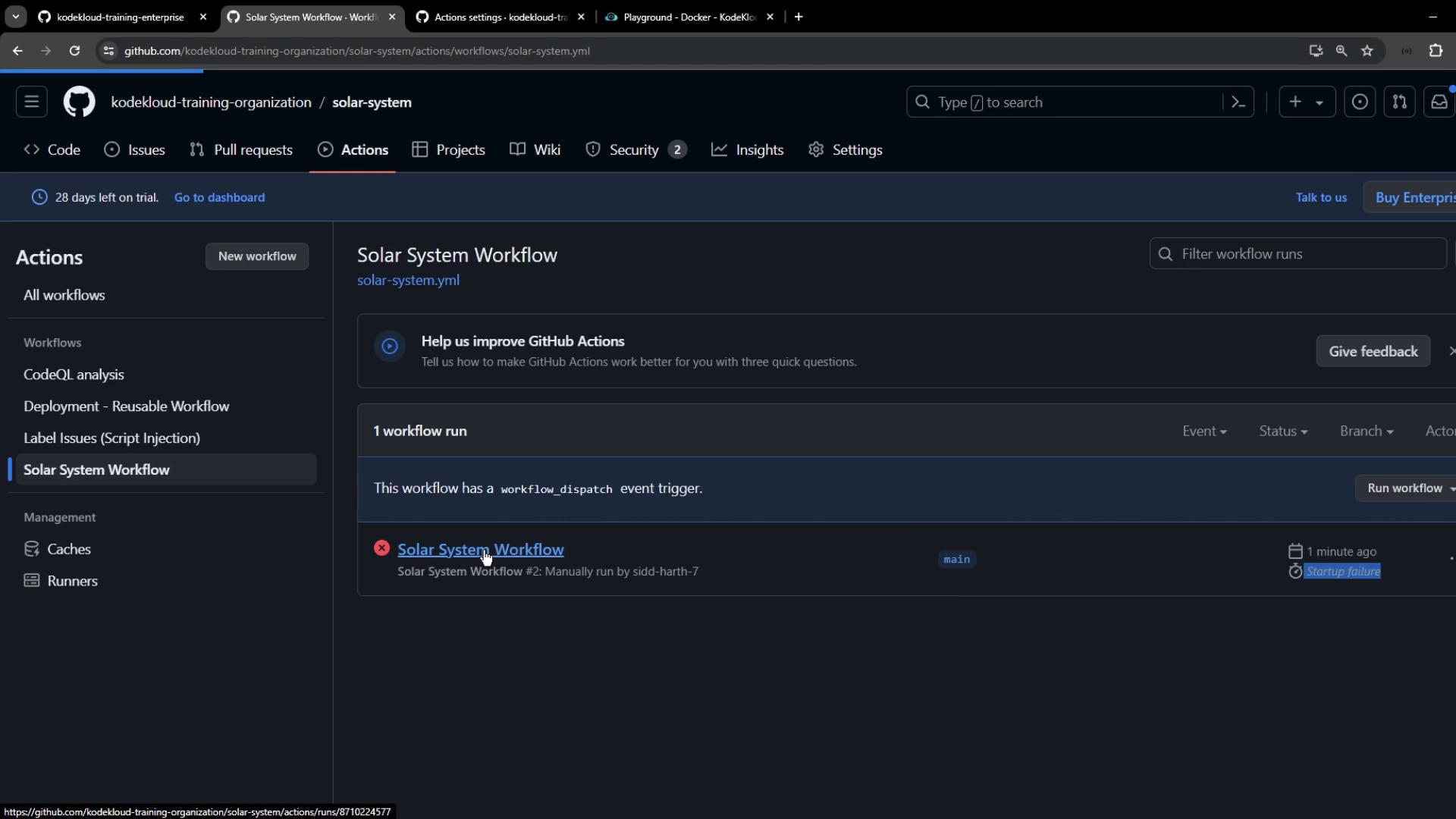Open browser extensions puzzle icon
This screenshot has height=819, width=1456.
coord(1436,51)
